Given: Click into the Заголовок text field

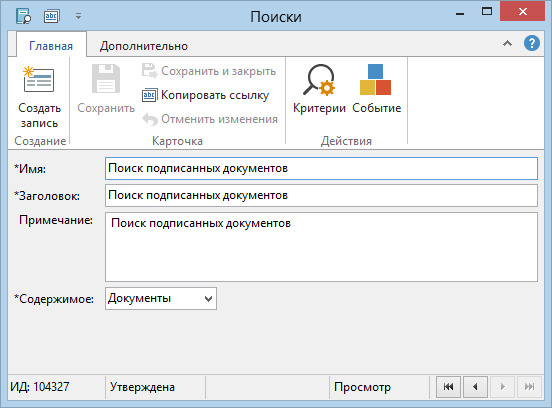Looking at the screenshot, I should point(321,195).
